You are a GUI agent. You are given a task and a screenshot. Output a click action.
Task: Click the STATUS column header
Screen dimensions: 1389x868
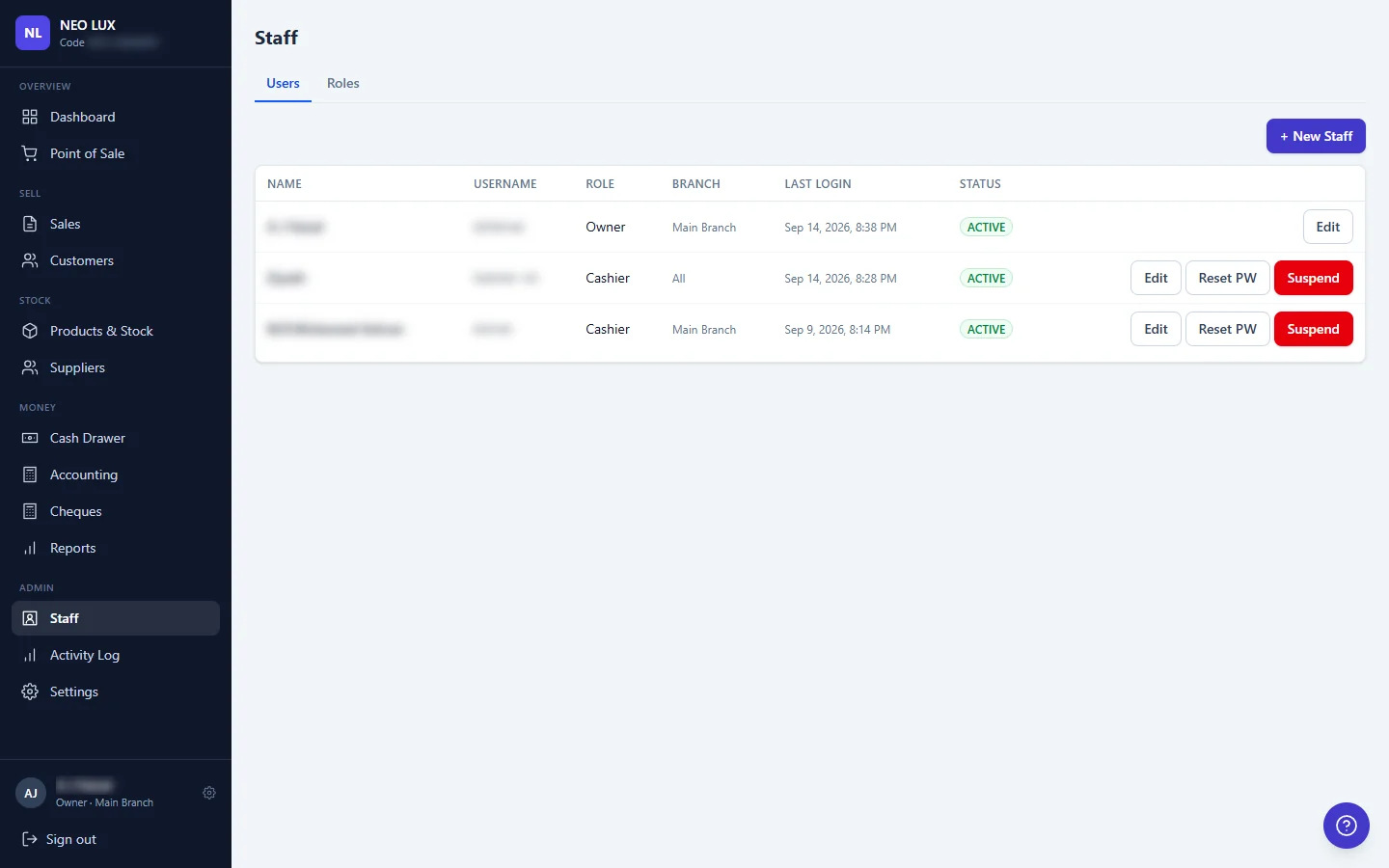[980, 184]
